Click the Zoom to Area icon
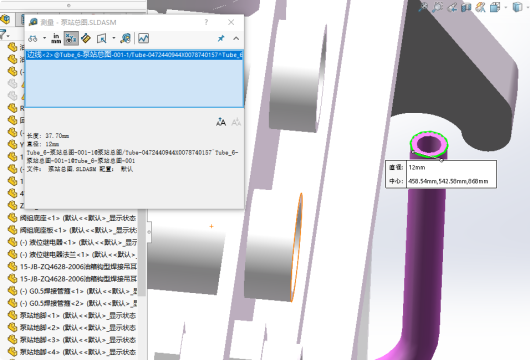 click(x=437, y=7)
